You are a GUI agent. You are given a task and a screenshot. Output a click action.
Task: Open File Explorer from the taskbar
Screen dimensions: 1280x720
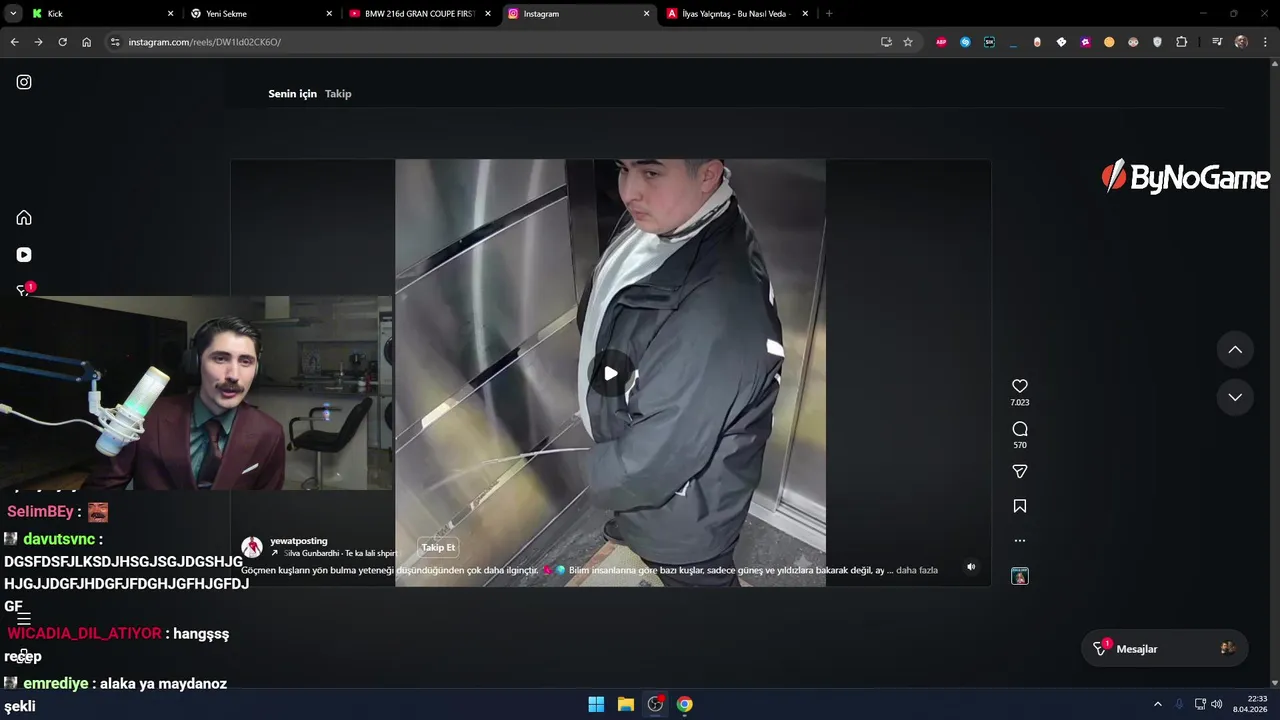pos(625,704)
